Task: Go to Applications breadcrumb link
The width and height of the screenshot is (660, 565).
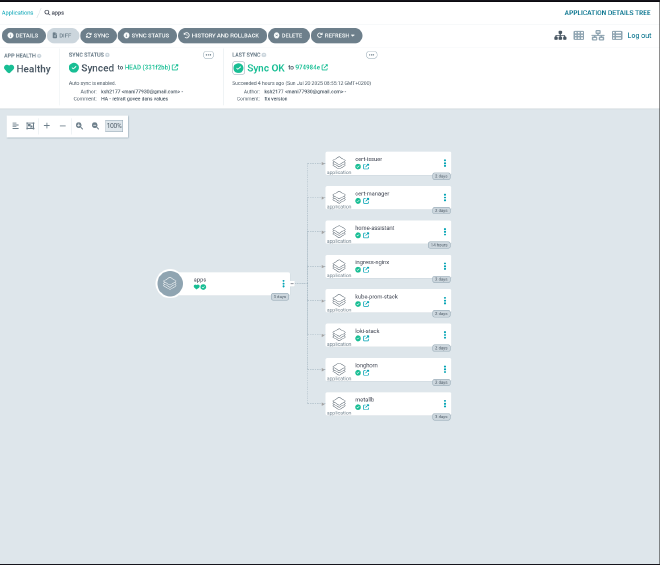Action: 17,13
